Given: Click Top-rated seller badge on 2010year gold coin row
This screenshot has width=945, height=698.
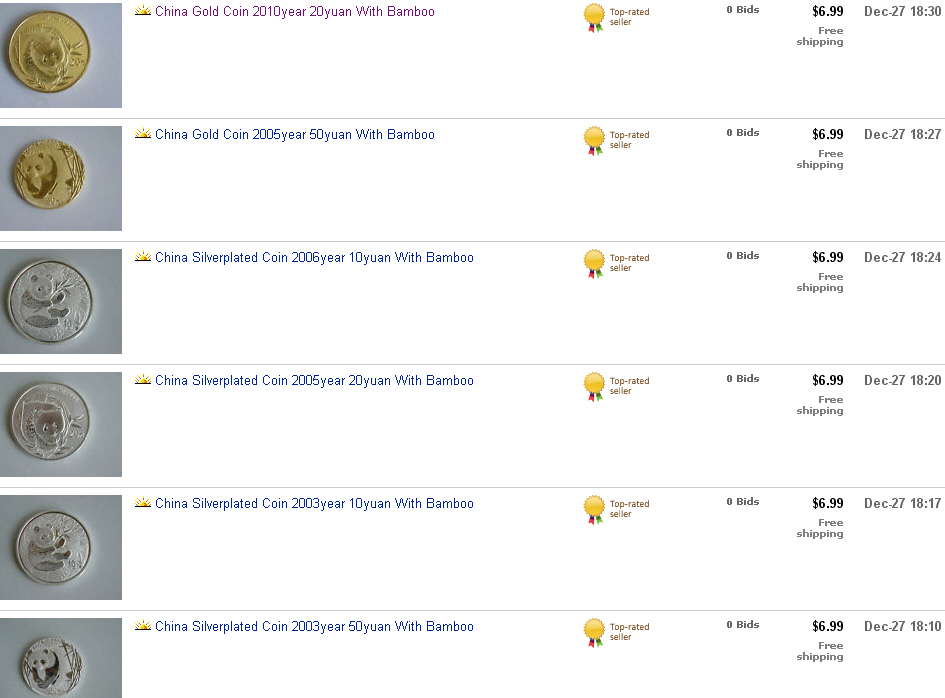Looking at the screenshot, I should (595, 18).
